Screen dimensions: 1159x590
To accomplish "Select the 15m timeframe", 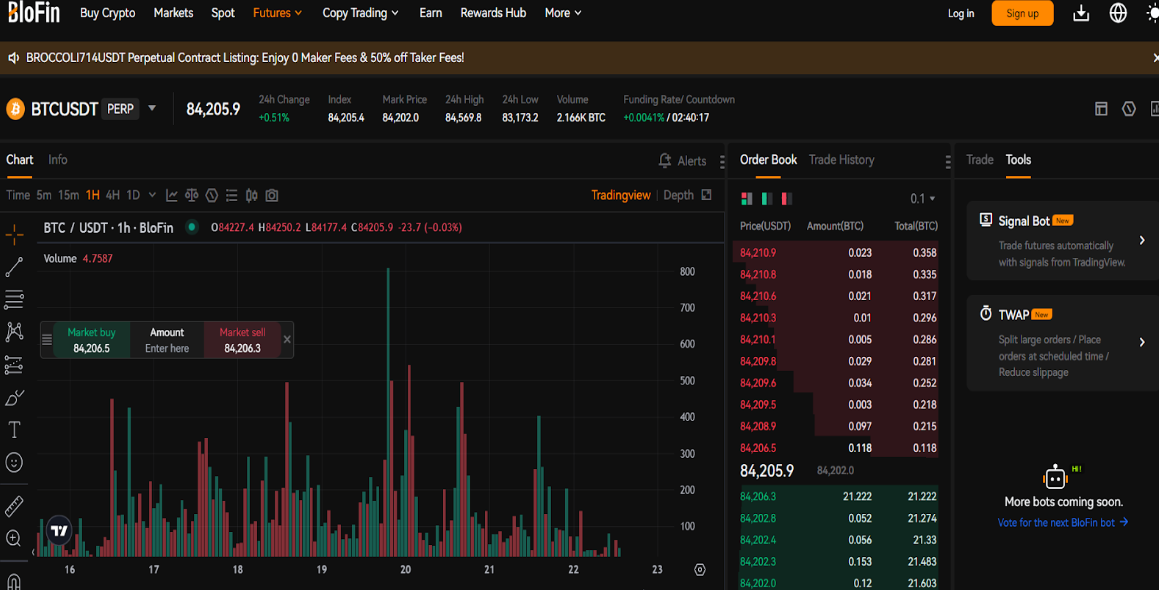I will click(68, 195).
